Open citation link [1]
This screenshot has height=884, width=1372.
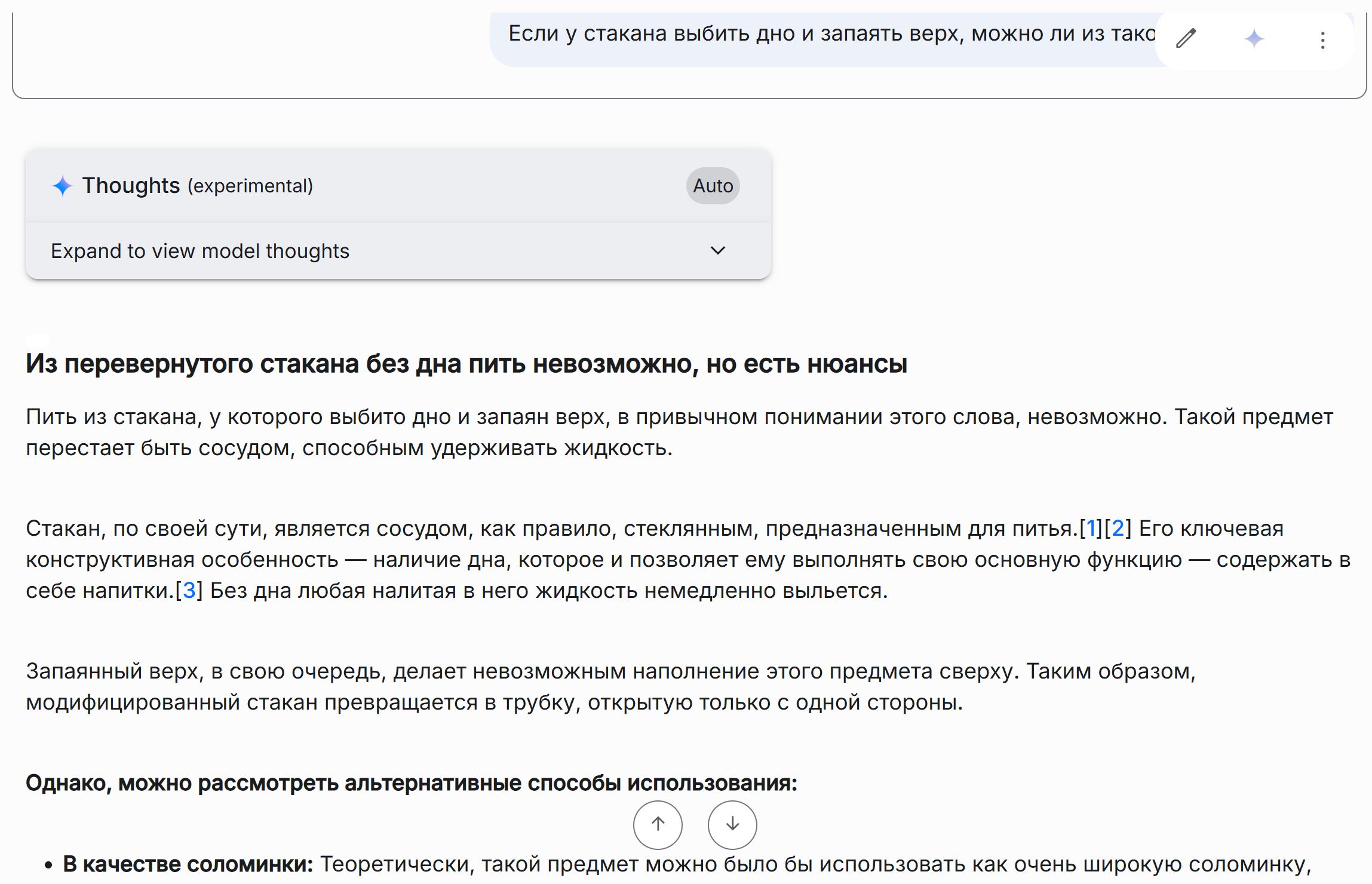(1091, 529)
